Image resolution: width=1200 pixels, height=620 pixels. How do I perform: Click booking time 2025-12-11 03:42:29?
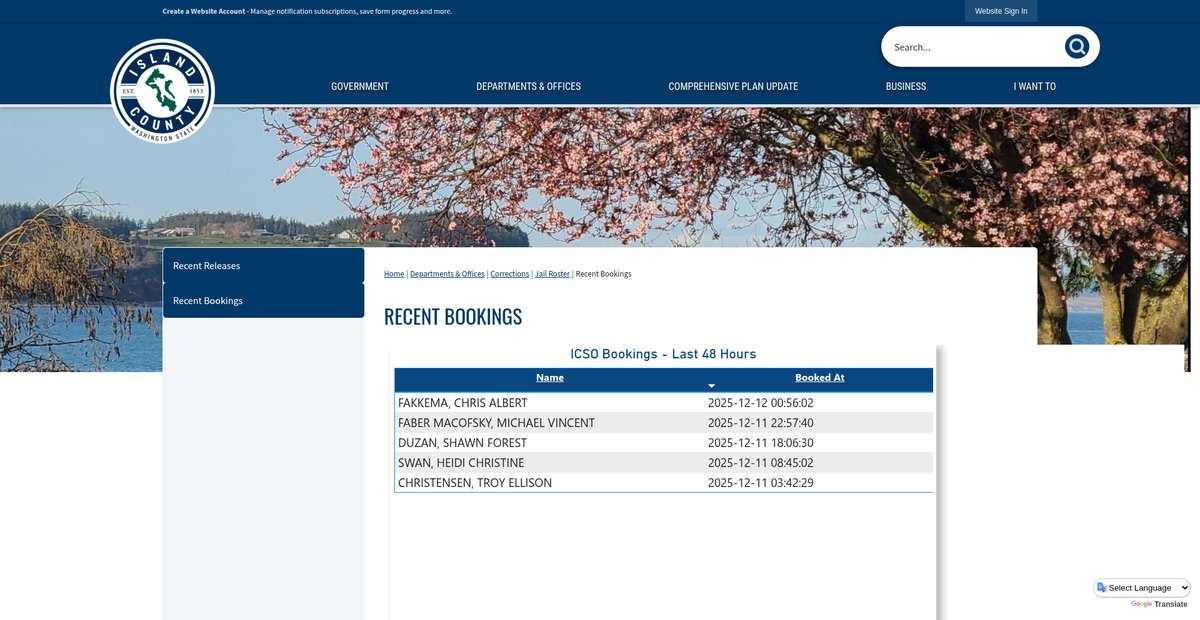(761, 483)
